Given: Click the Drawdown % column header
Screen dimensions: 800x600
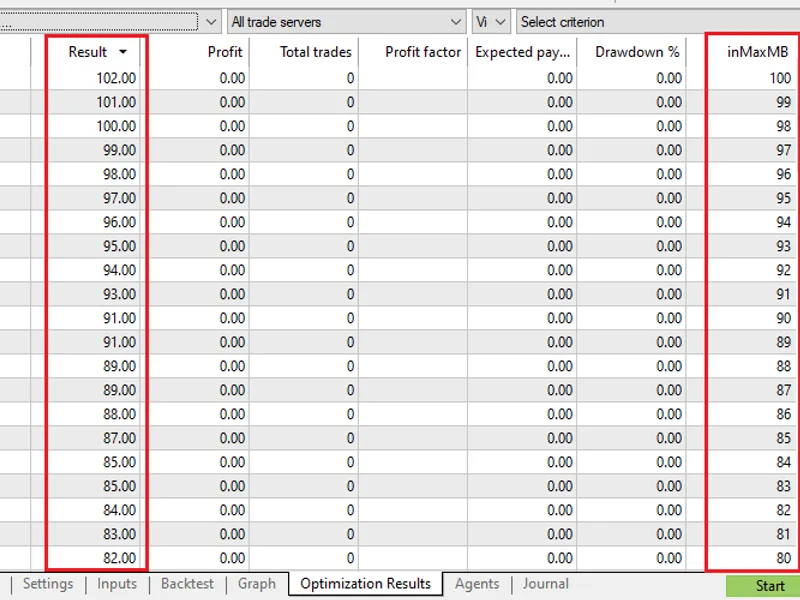Looking at the screenshot, I should (x=637, y=52).
